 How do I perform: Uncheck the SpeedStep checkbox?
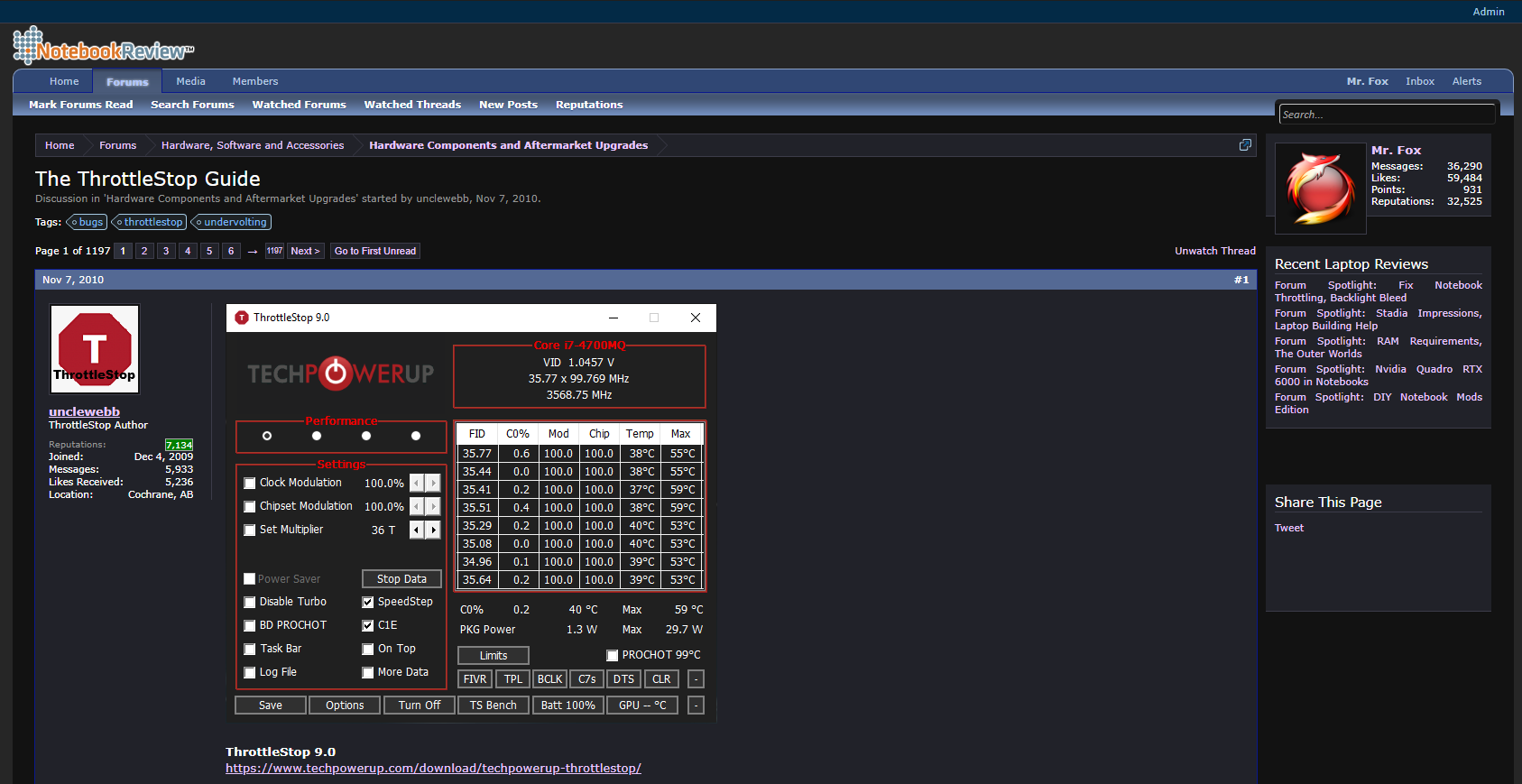[368, 603]
